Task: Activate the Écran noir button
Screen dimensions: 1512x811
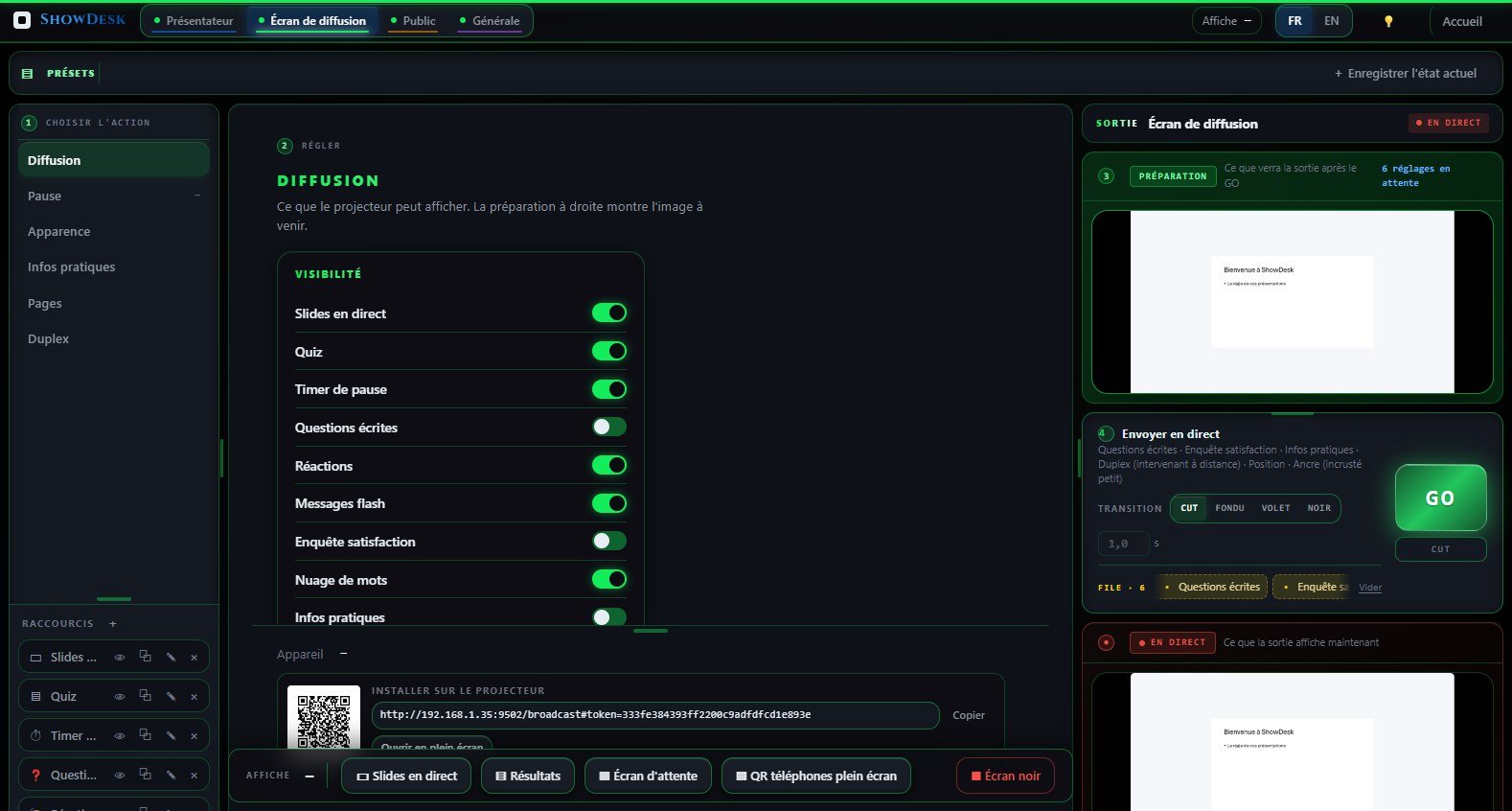Action: (1005, 776)
